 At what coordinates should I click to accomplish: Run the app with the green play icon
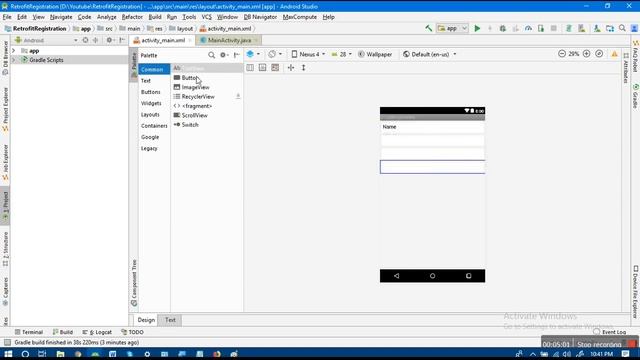[x=477, y=28]
